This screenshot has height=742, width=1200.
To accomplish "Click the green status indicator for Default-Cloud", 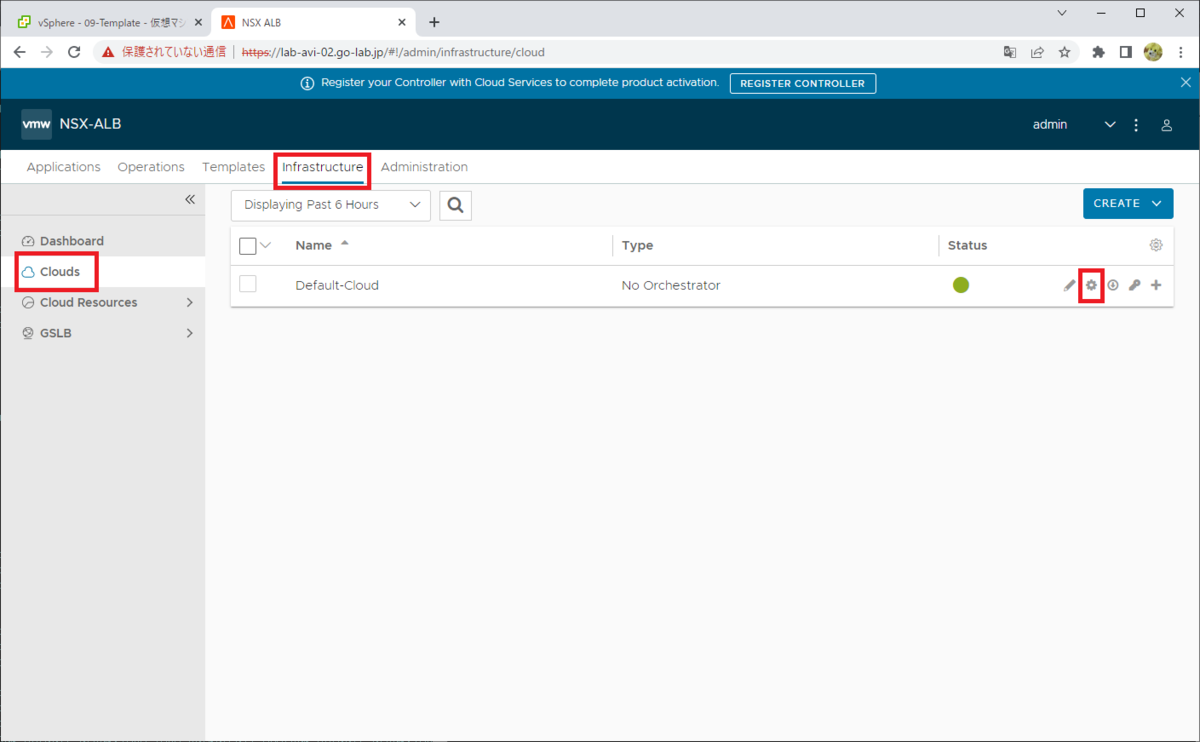I will 961,285.
